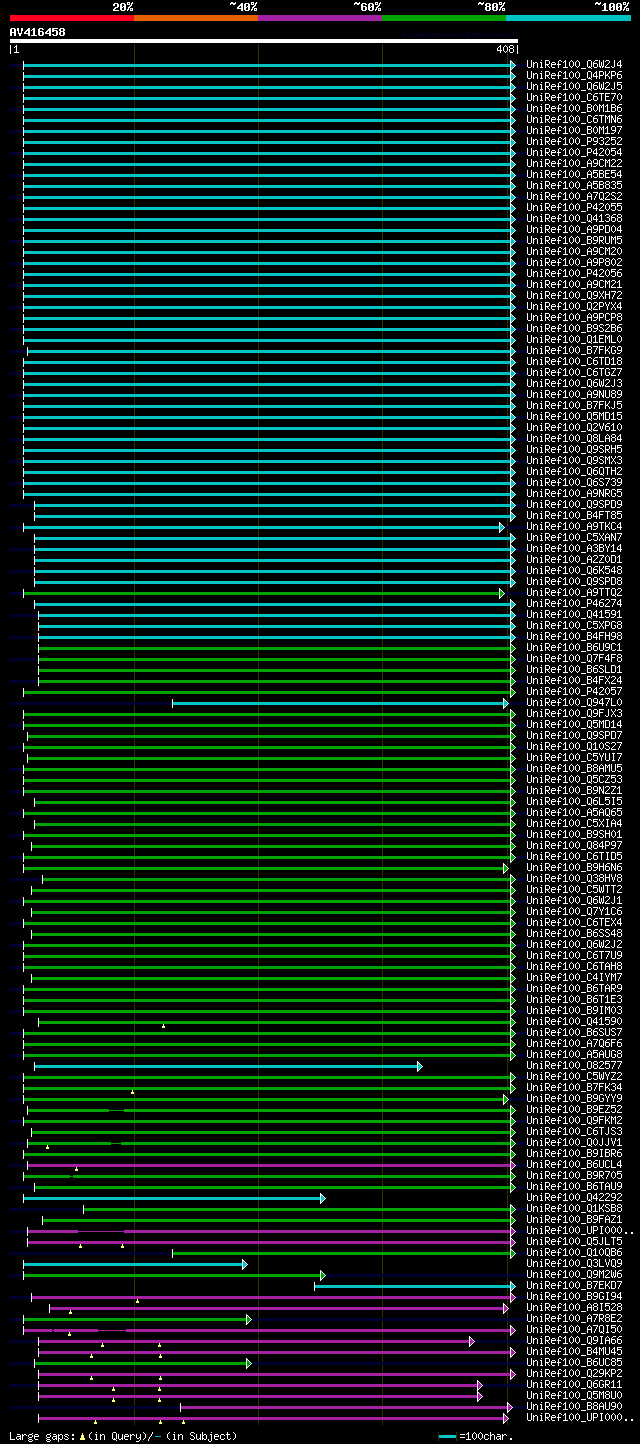Viewport: 640px width, 1444px height.
Task: Select hit label UniRef100_Q2PYX4
Action: click(574, 307)
